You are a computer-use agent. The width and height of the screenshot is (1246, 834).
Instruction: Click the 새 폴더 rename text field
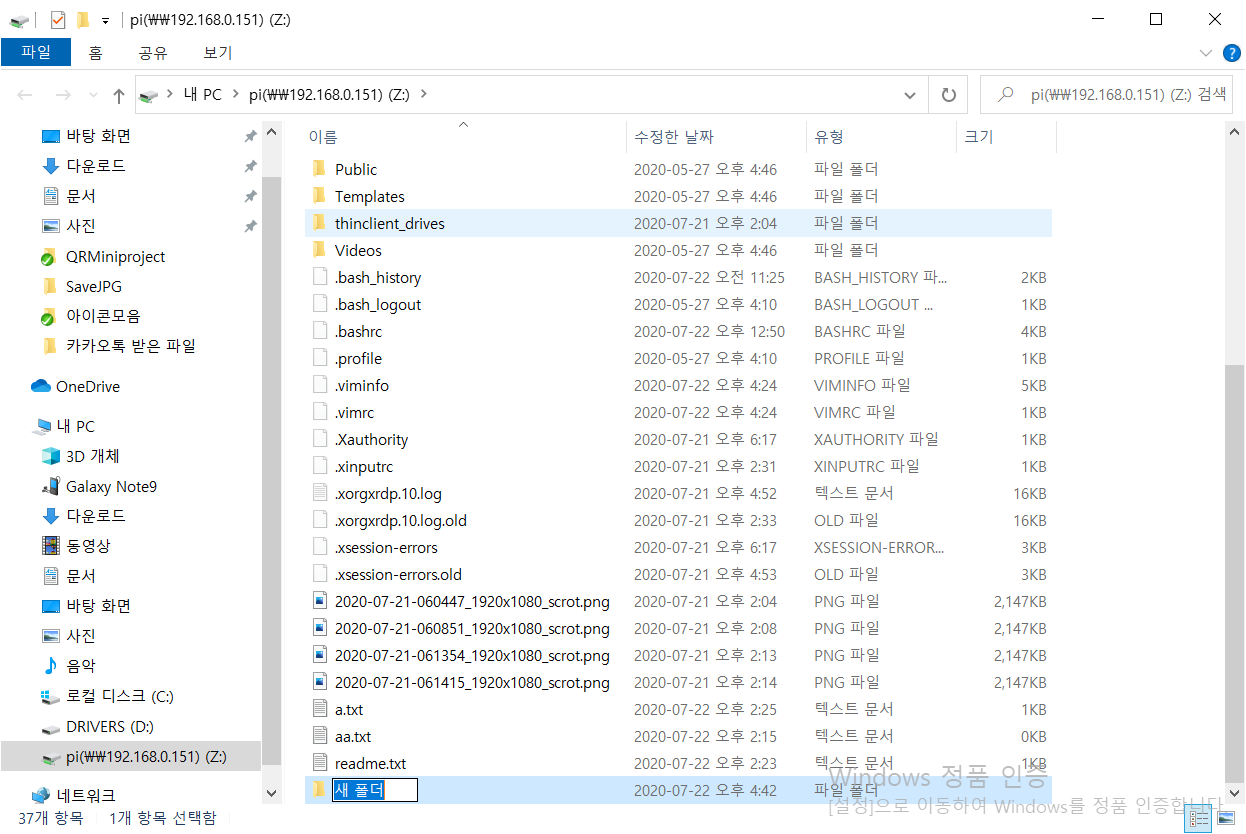tap(374, 790)
